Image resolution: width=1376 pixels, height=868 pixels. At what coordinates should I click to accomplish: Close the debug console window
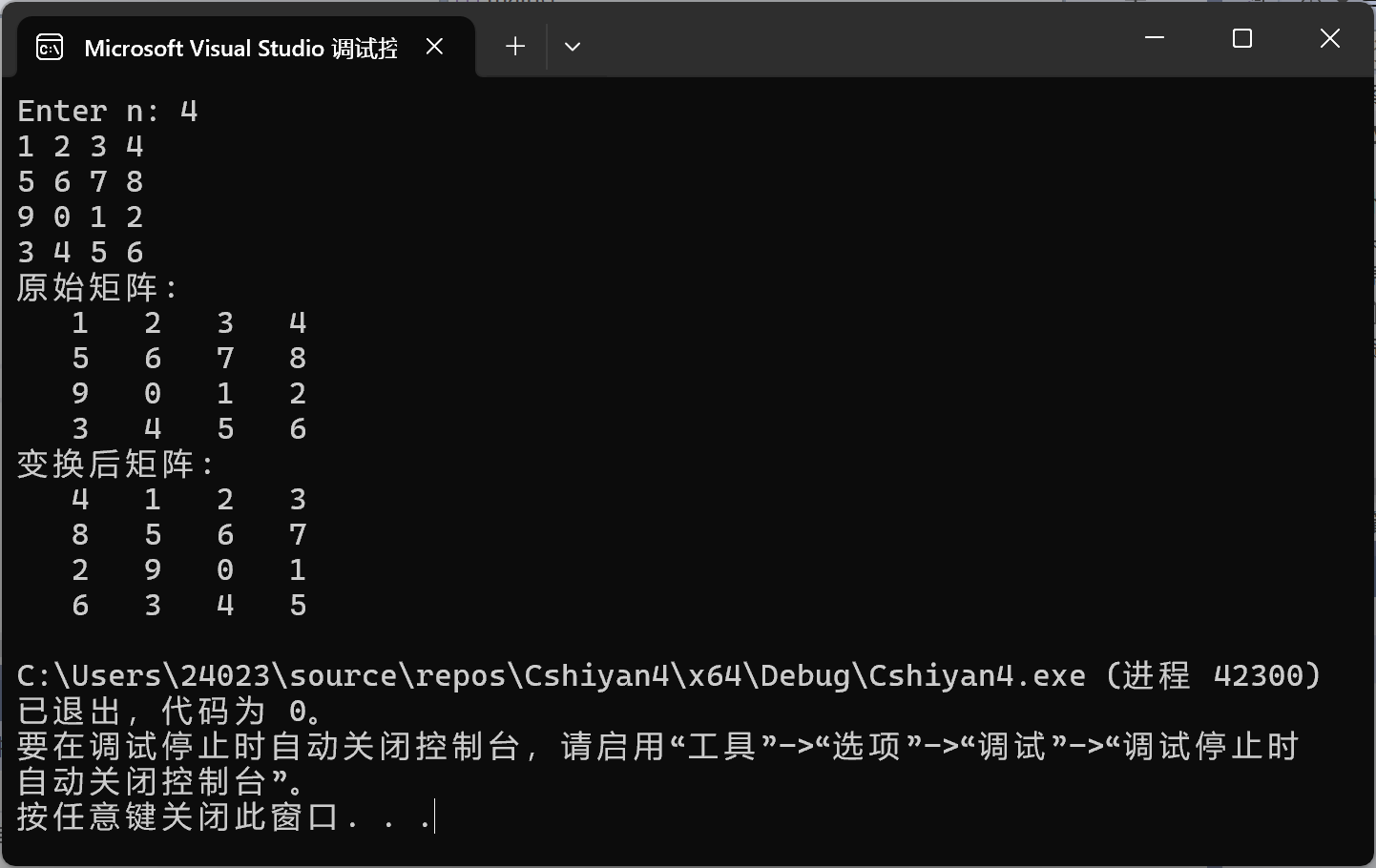pos(1330,38)
